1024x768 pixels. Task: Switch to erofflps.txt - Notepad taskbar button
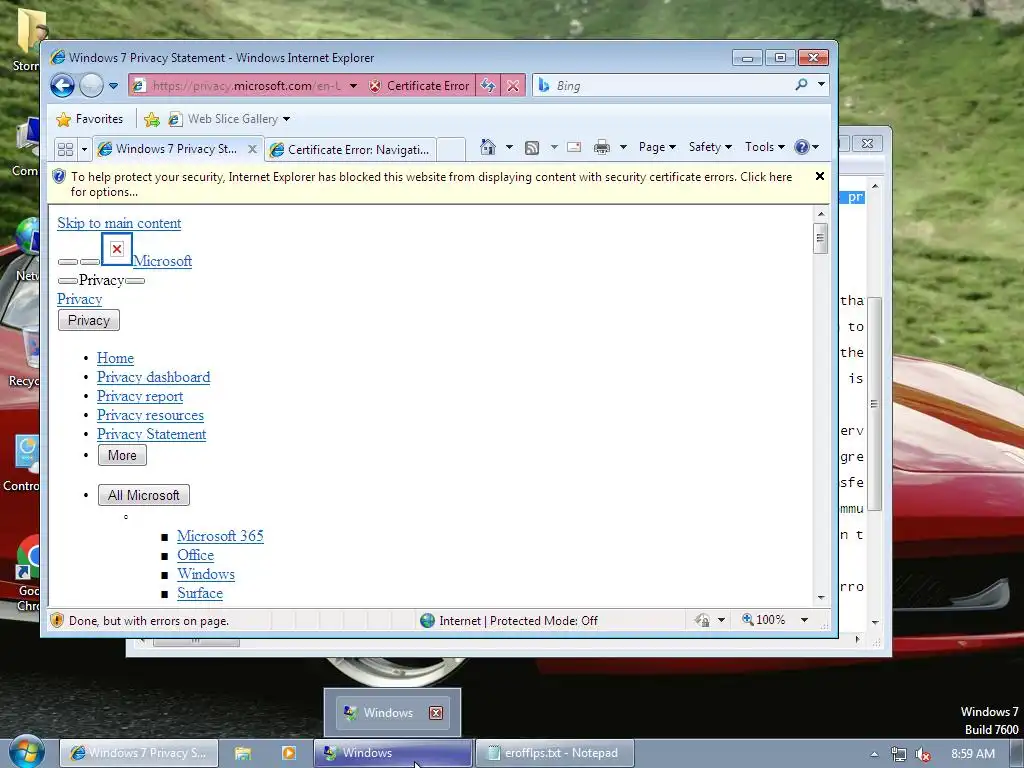pos(554,753)
